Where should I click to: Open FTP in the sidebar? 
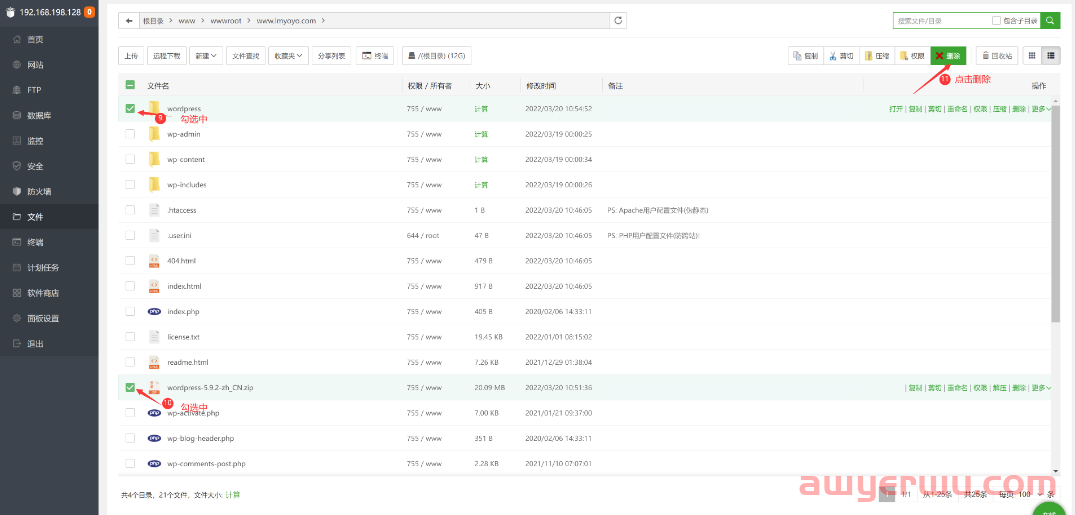[49, 91]
